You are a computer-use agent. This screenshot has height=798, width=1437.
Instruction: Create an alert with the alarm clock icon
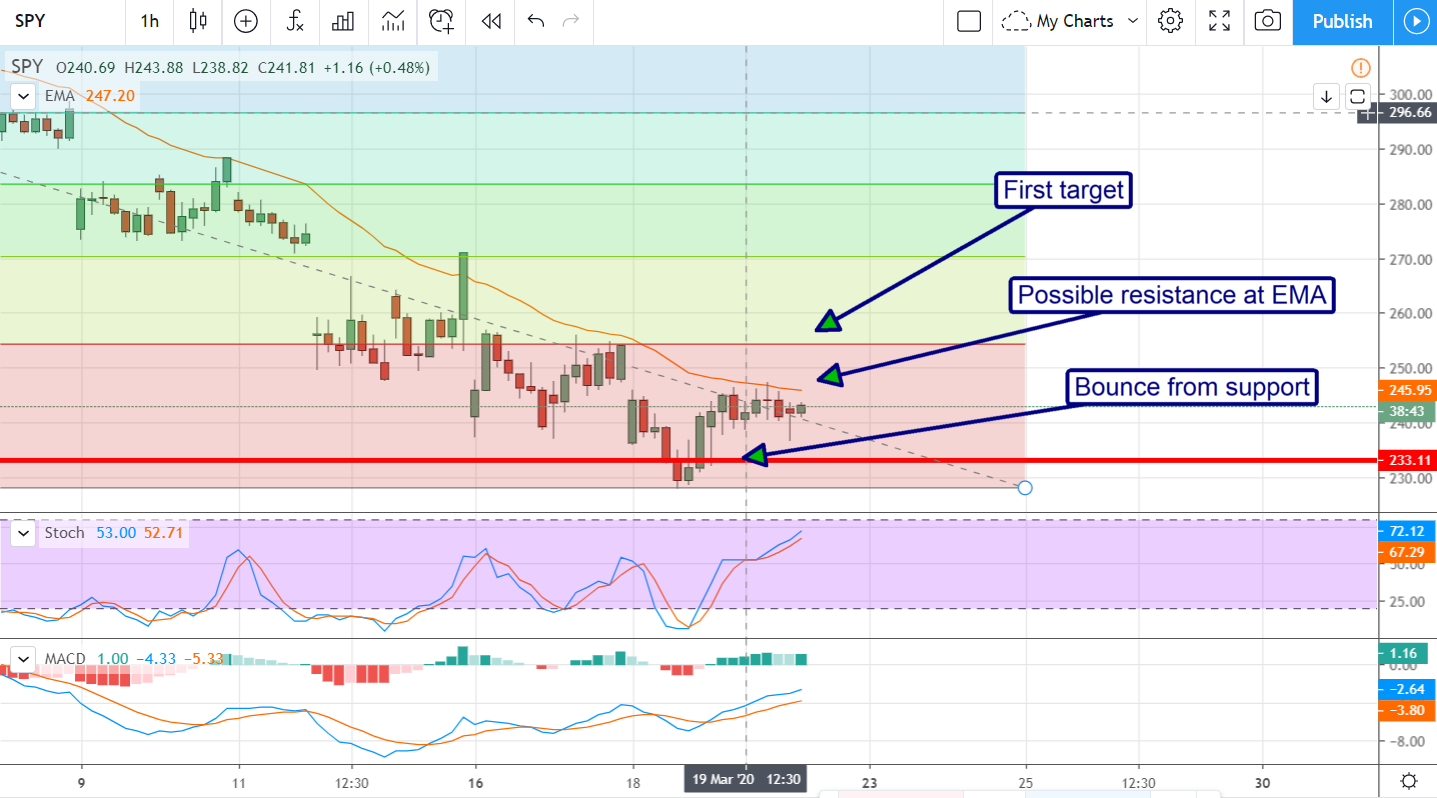coord(441,21)
